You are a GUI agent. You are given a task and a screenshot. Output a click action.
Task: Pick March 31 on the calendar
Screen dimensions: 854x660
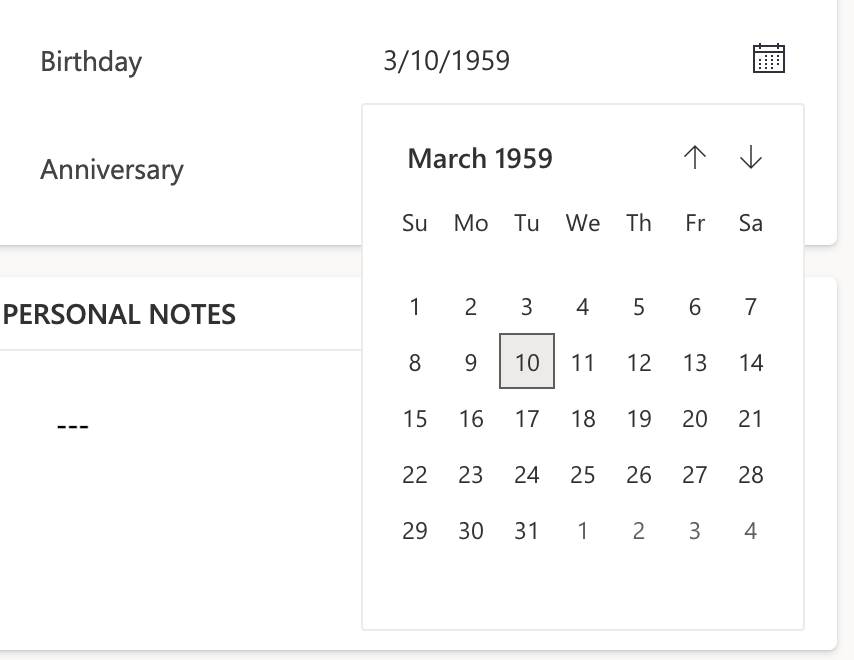tap(527, 531)
